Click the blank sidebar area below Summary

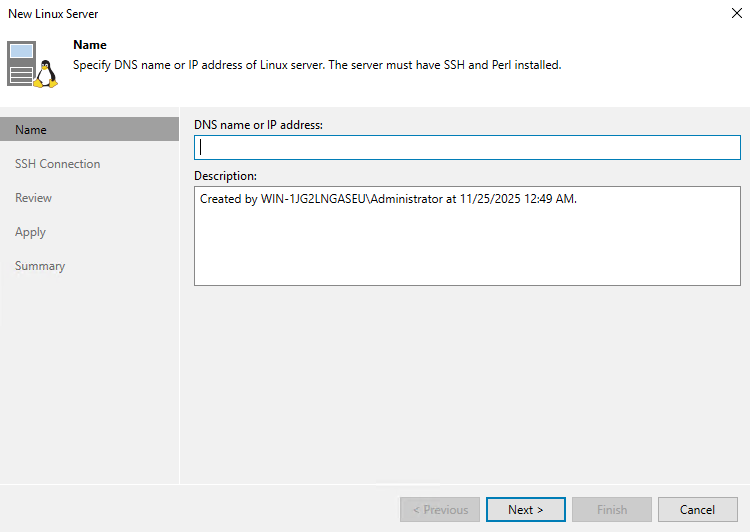pos(89,380)
